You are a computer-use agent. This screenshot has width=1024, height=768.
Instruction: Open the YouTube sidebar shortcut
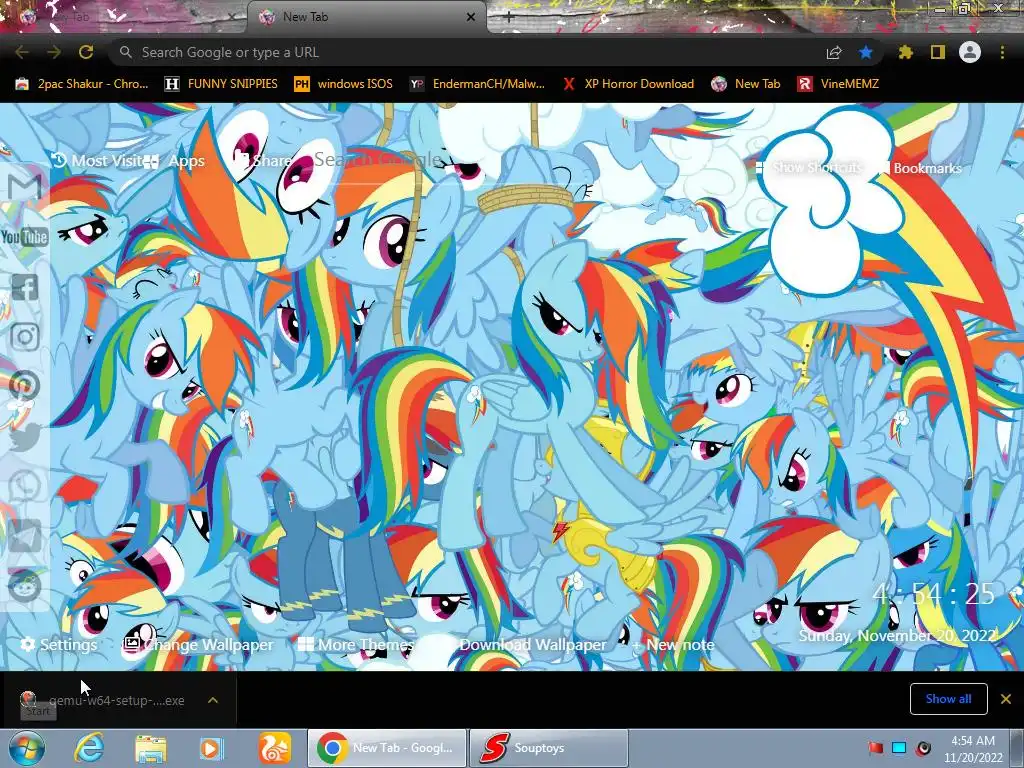25,236
